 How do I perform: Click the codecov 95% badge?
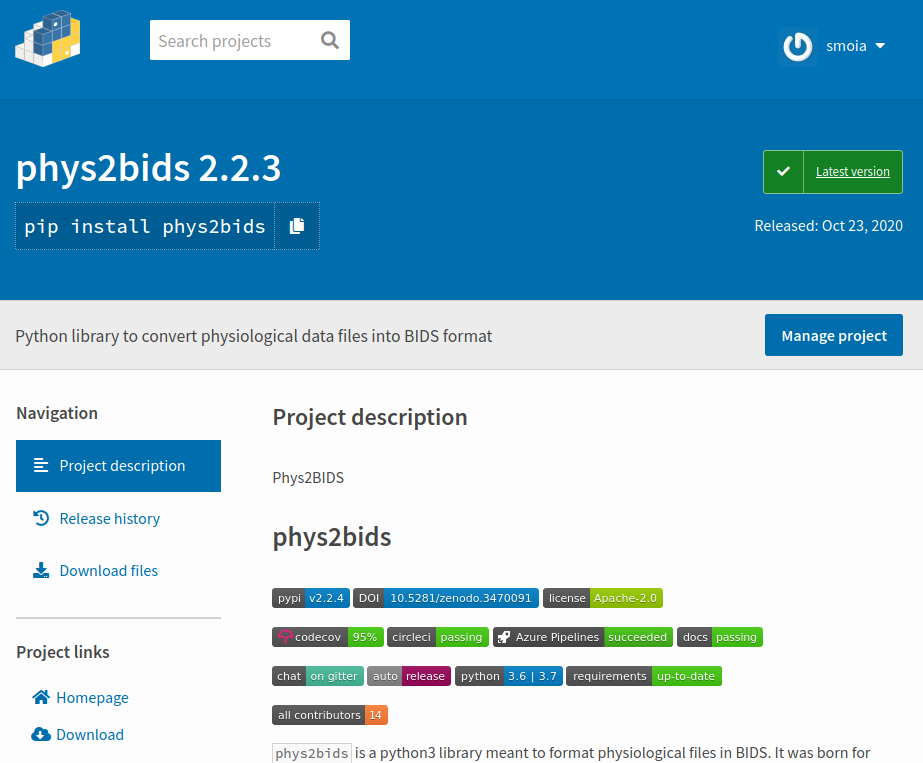[328, 637]
